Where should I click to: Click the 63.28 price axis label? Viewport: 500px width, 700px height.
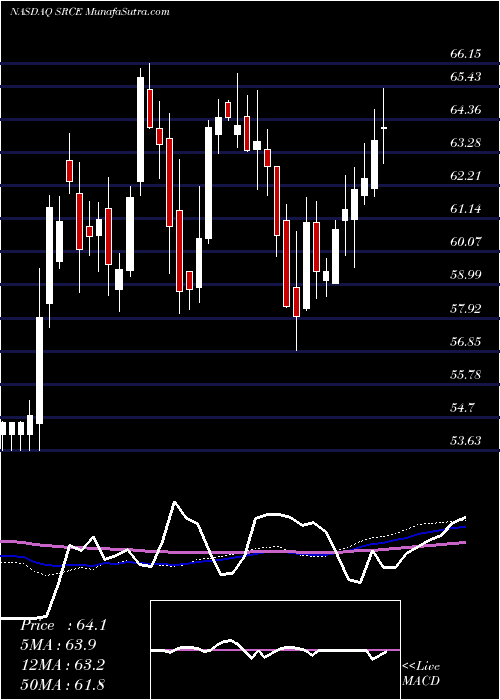[x=465, y=143]
